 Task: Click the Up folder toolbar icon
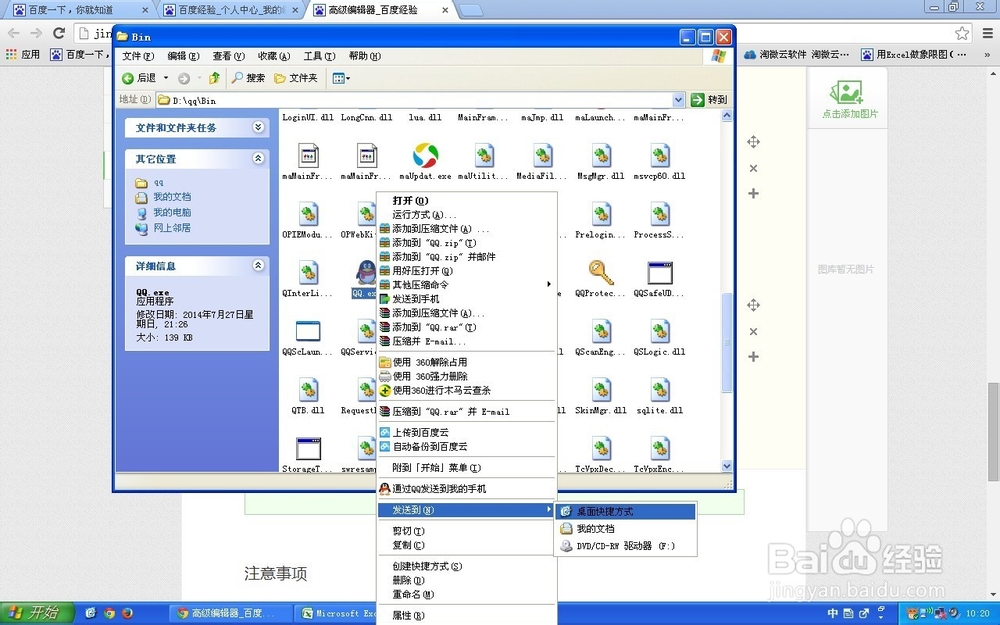214,78
